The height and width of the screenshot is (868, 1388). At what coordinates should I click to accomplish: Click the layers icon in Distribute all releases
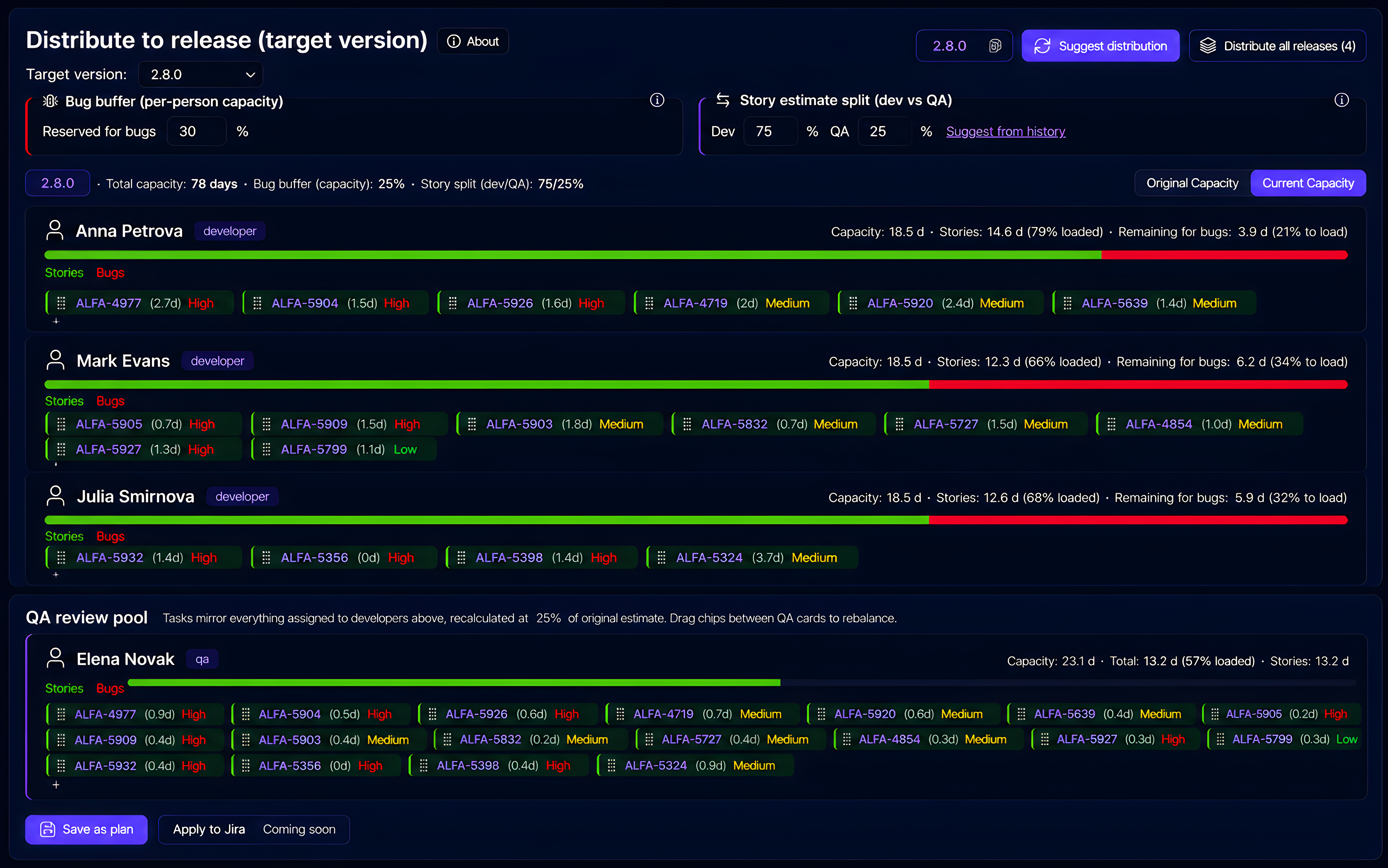[x=1208, y=46]
